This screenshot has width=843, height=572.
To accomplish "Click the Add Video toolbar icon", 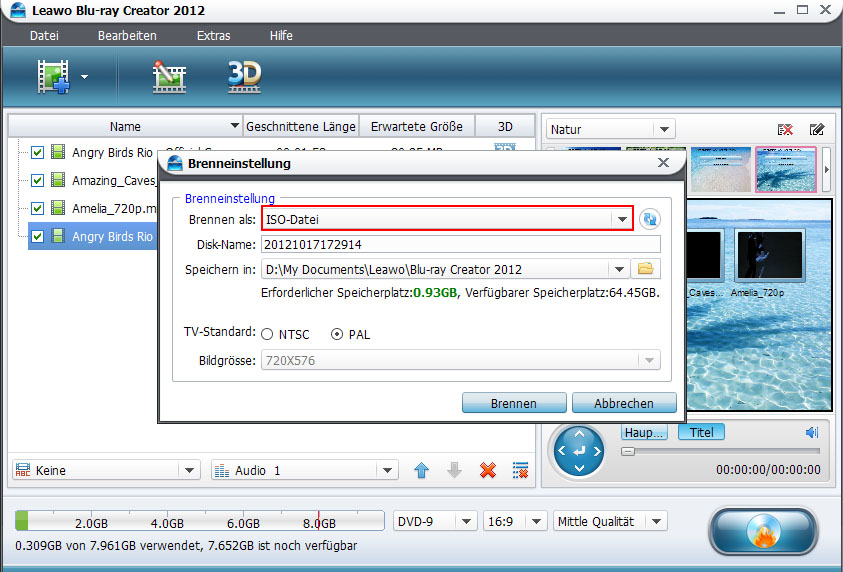I will 53,76.
